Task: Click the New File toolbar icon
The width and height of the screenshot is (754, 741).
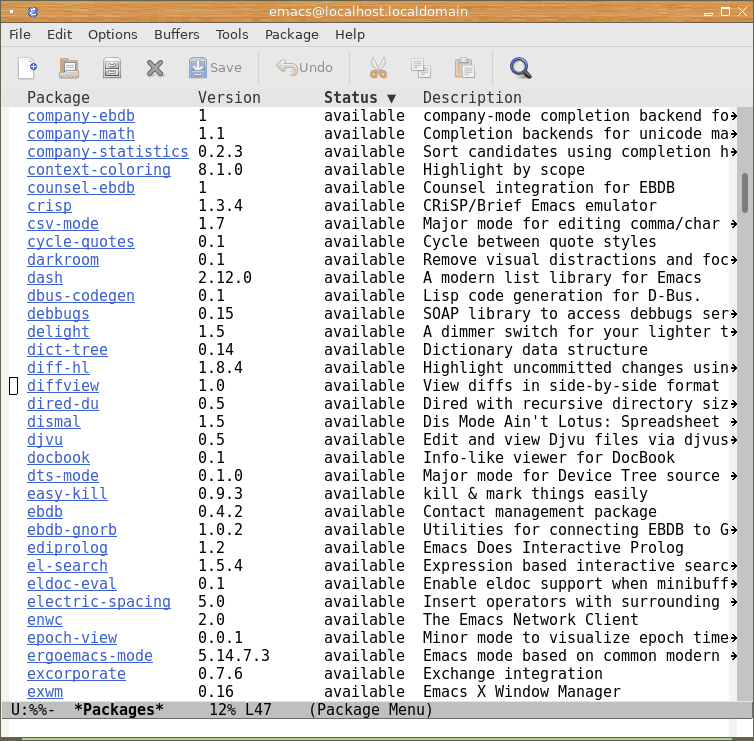Action: [27, 68]
